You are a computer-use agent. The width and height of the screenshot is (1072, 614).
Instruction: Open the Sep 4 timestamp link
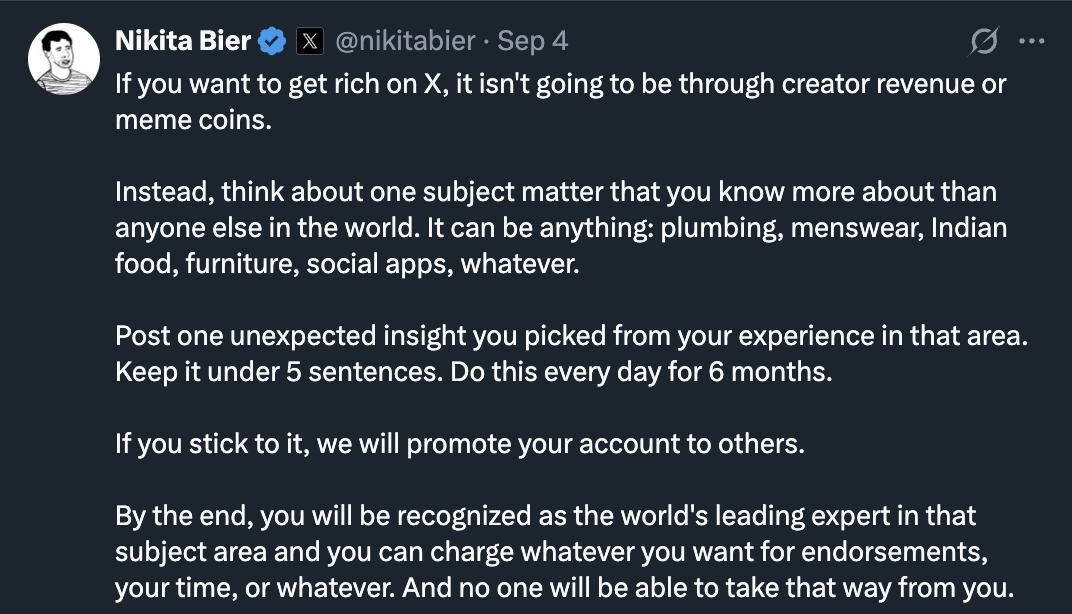tap(533, 41)
